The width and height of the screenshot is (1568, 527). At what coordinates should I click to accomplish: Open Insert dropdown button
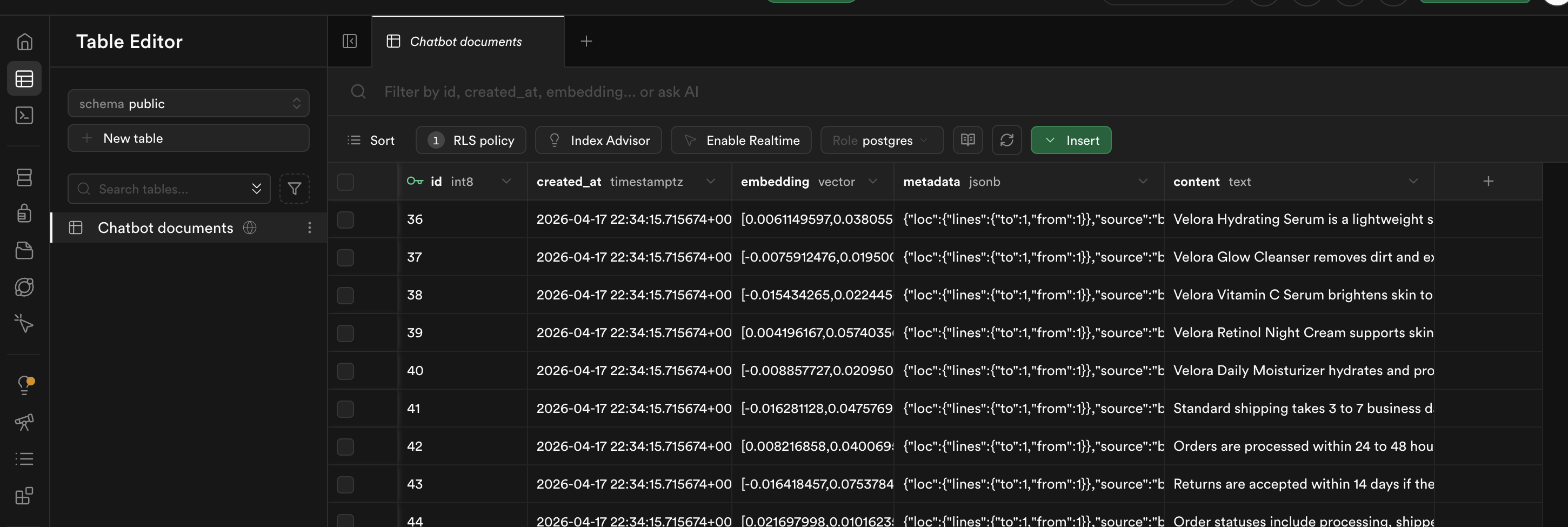1071,141
